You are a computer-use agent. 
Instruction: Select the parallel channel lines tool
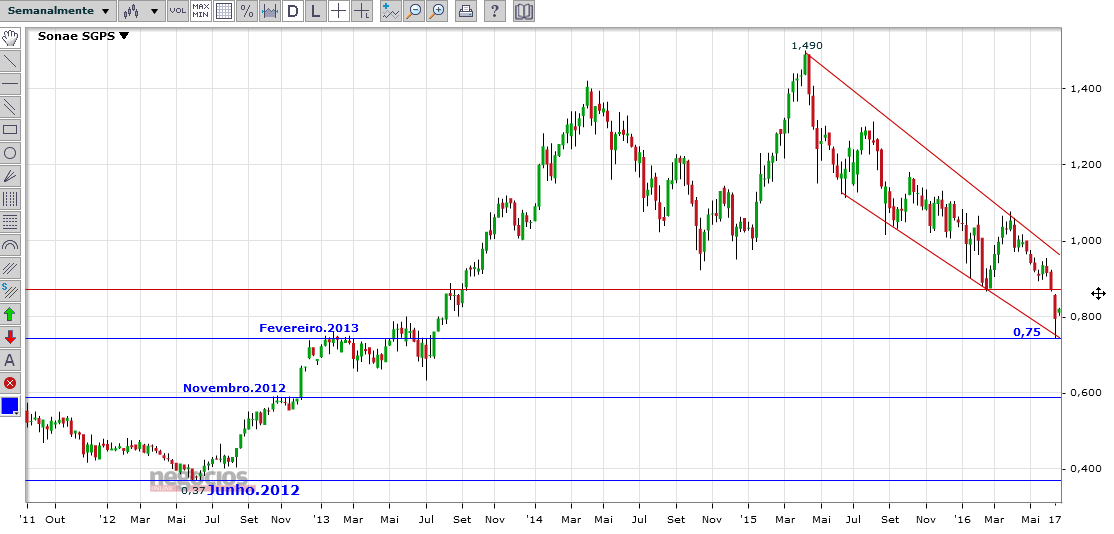point(10,107)
